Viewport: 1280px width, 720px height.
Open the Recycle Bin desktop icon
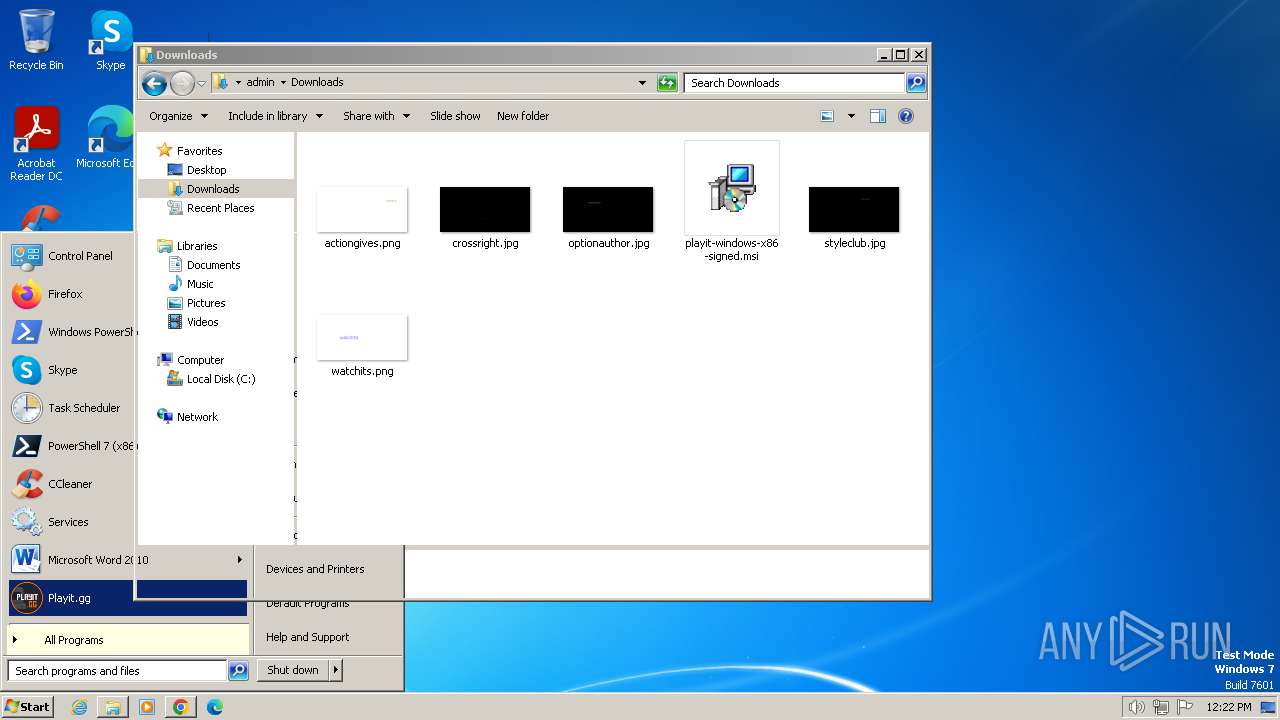coord(36,40)
